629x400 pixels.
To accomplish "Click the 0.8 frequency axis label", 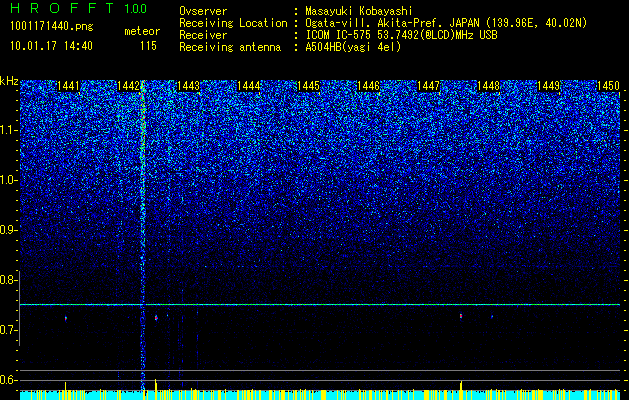I will [9, 280].
